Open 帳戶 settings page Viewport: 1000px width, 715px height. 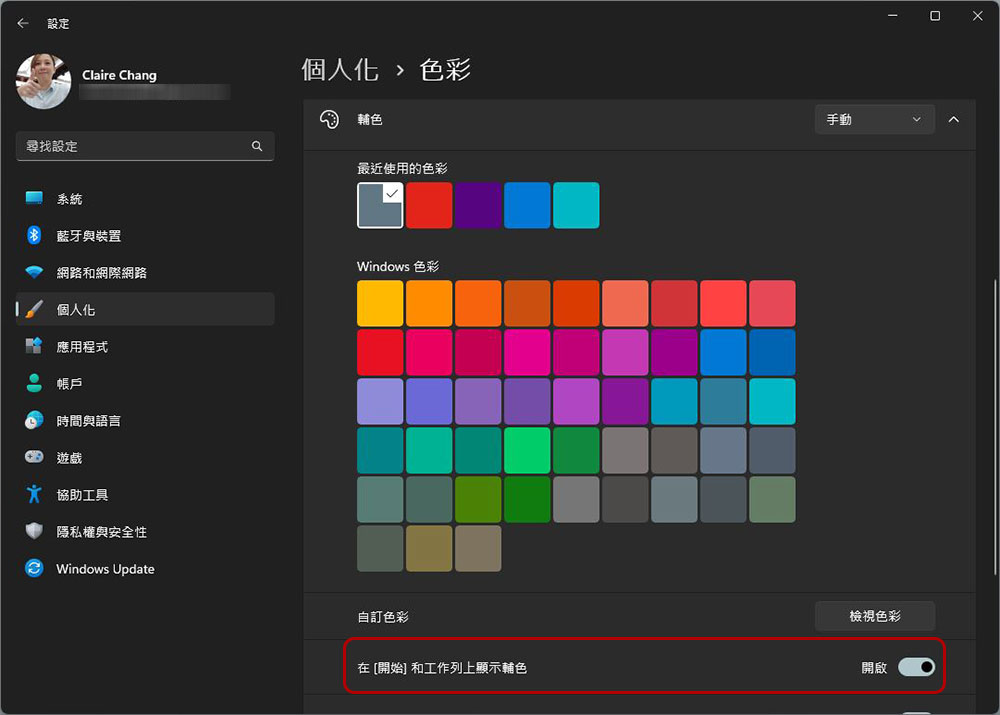point(145,383)
